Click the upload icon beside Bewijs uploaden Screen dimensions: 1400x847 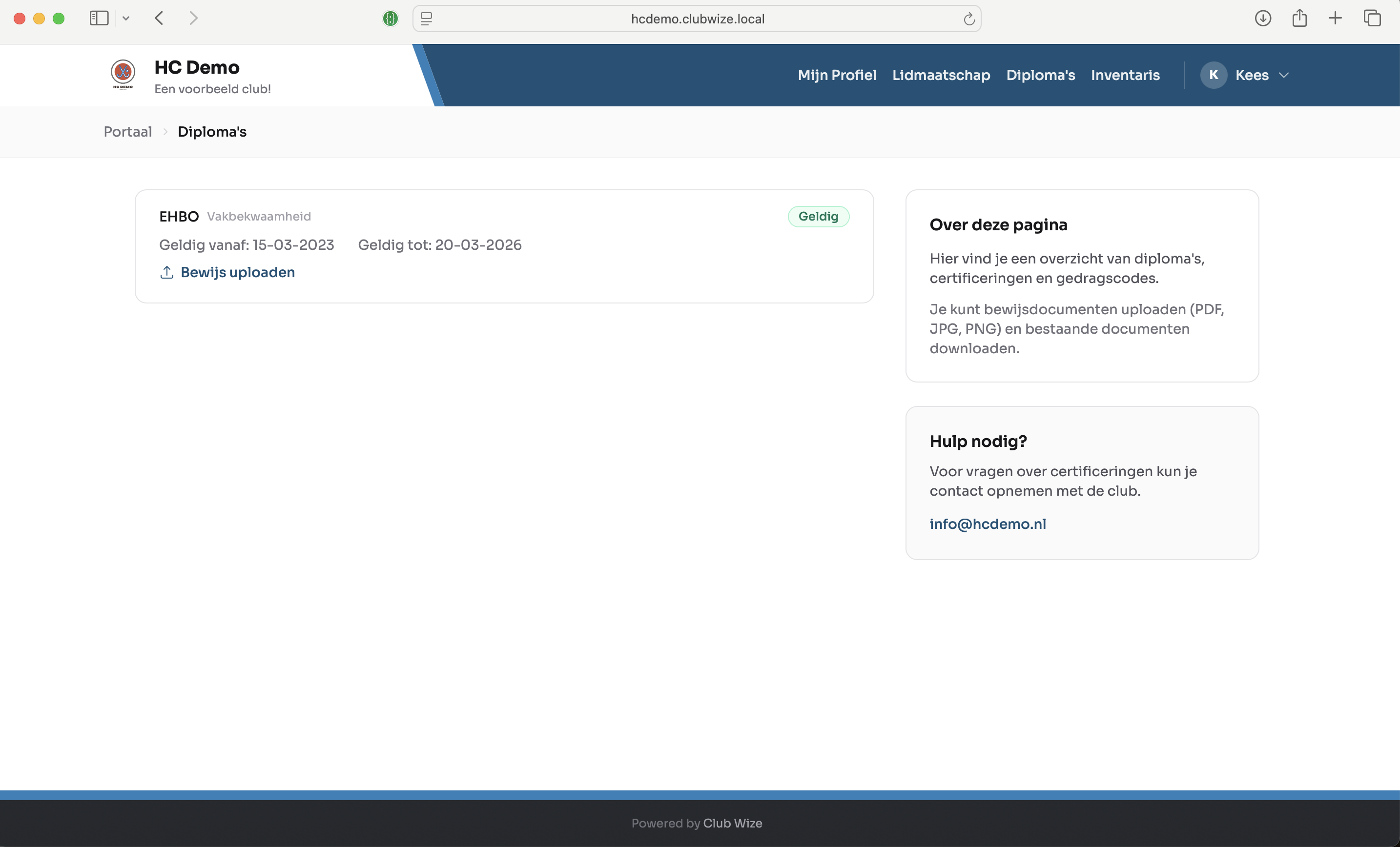(166, 272)
